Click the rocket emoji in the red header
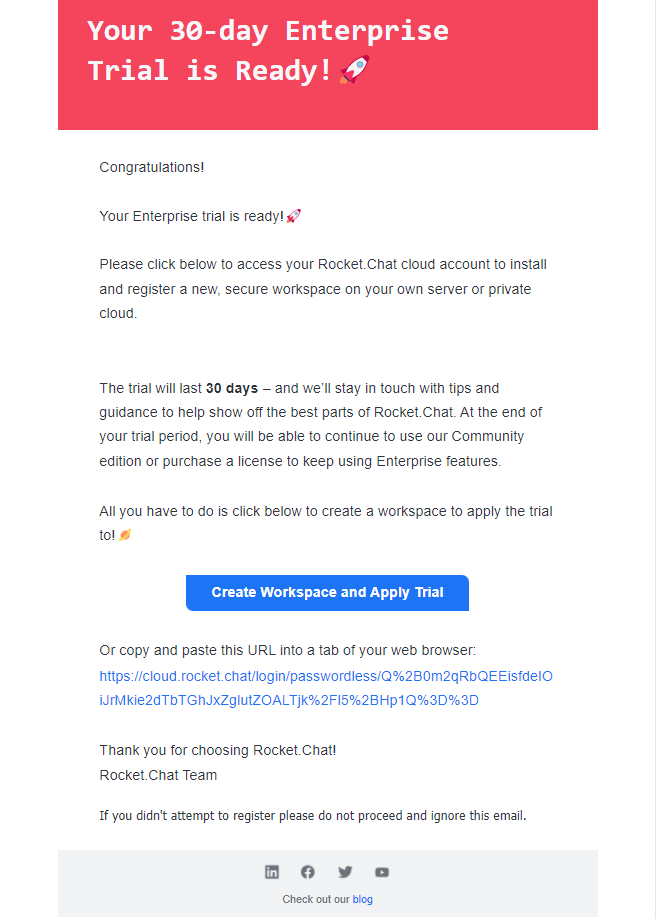 [x=355, y=70]
